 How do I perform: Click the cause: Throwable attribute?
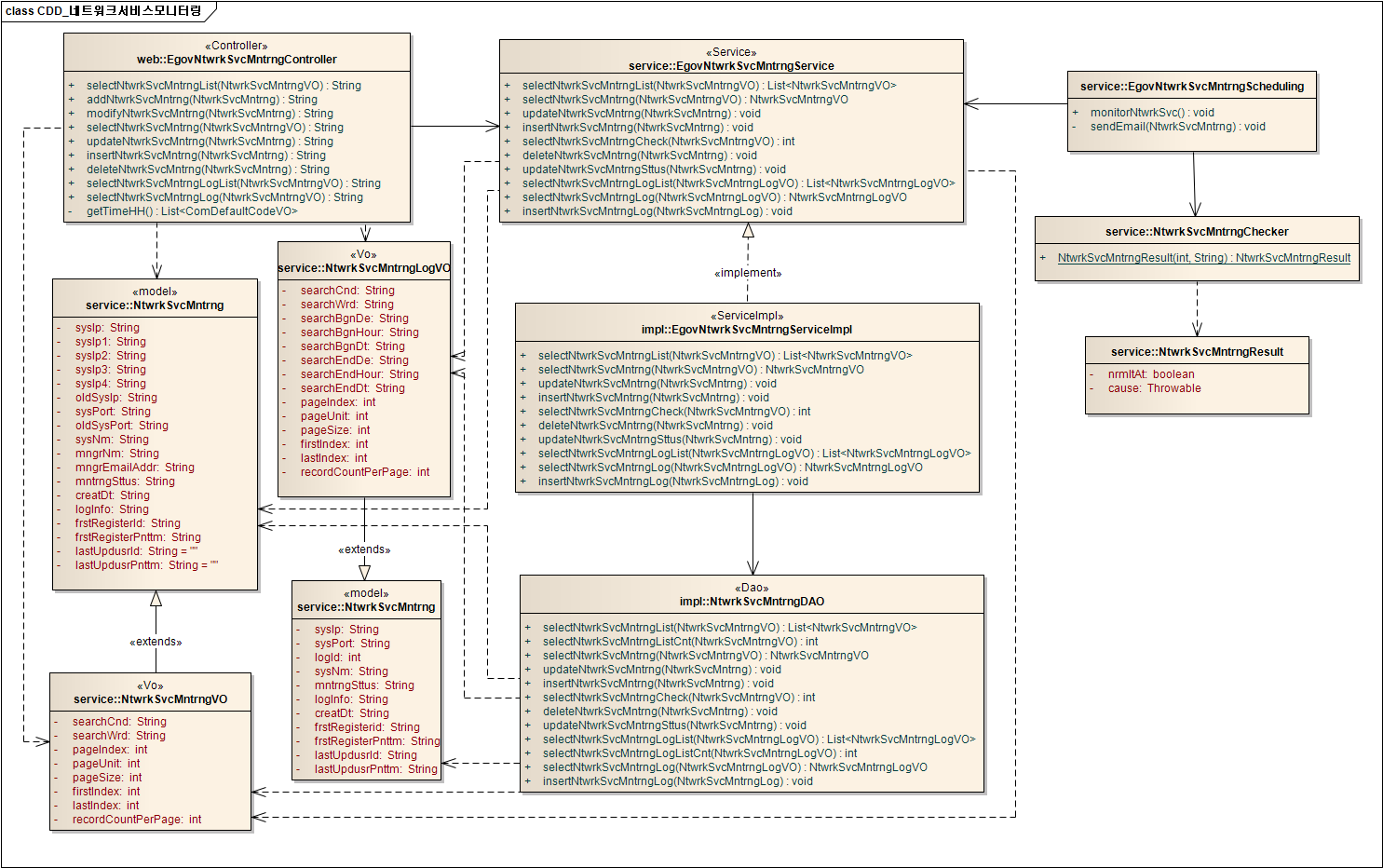(1154, 388)
